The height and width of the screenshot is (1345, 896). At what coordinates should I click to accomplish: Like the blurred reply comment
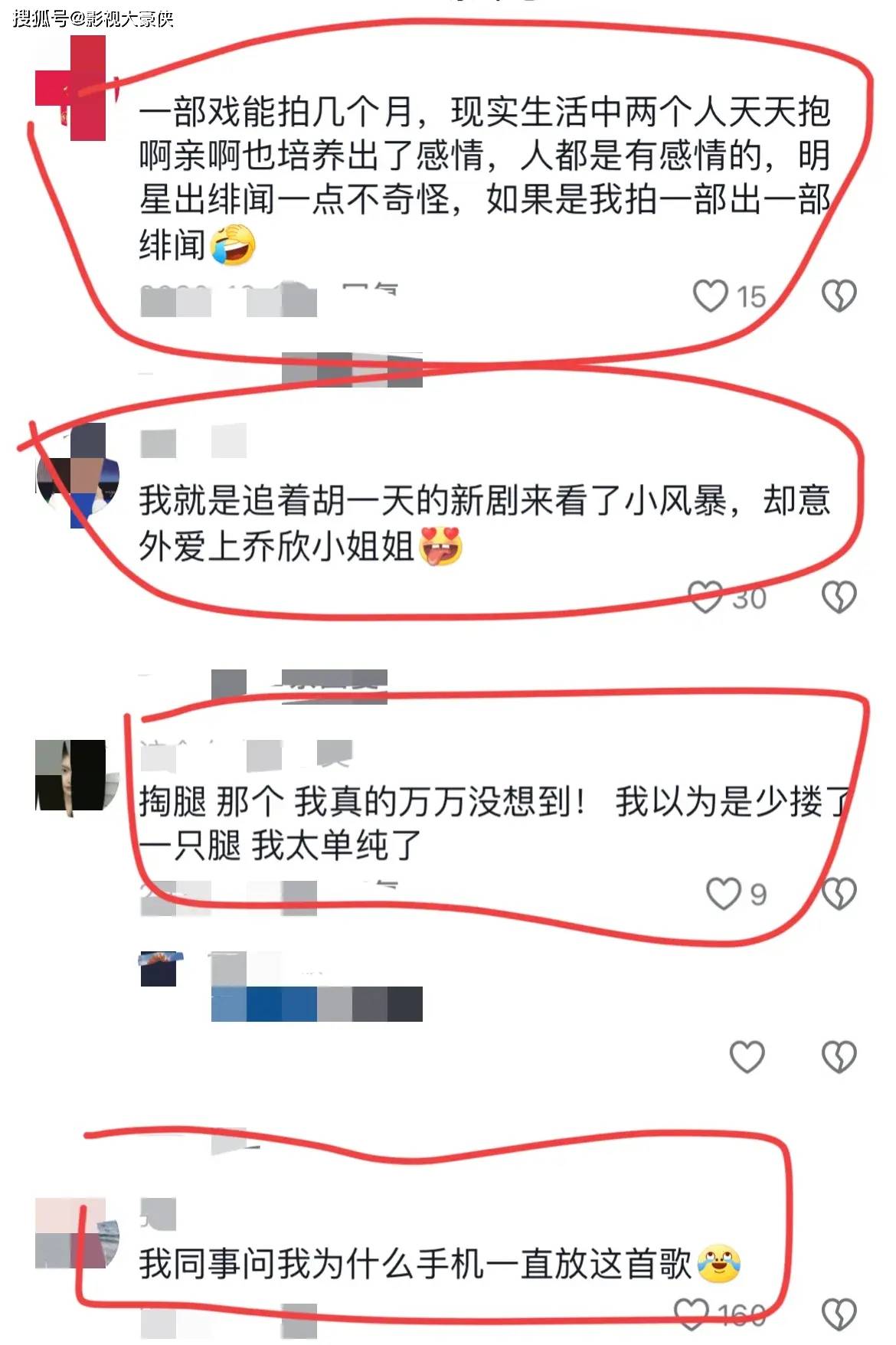[x=747, y=1057]
